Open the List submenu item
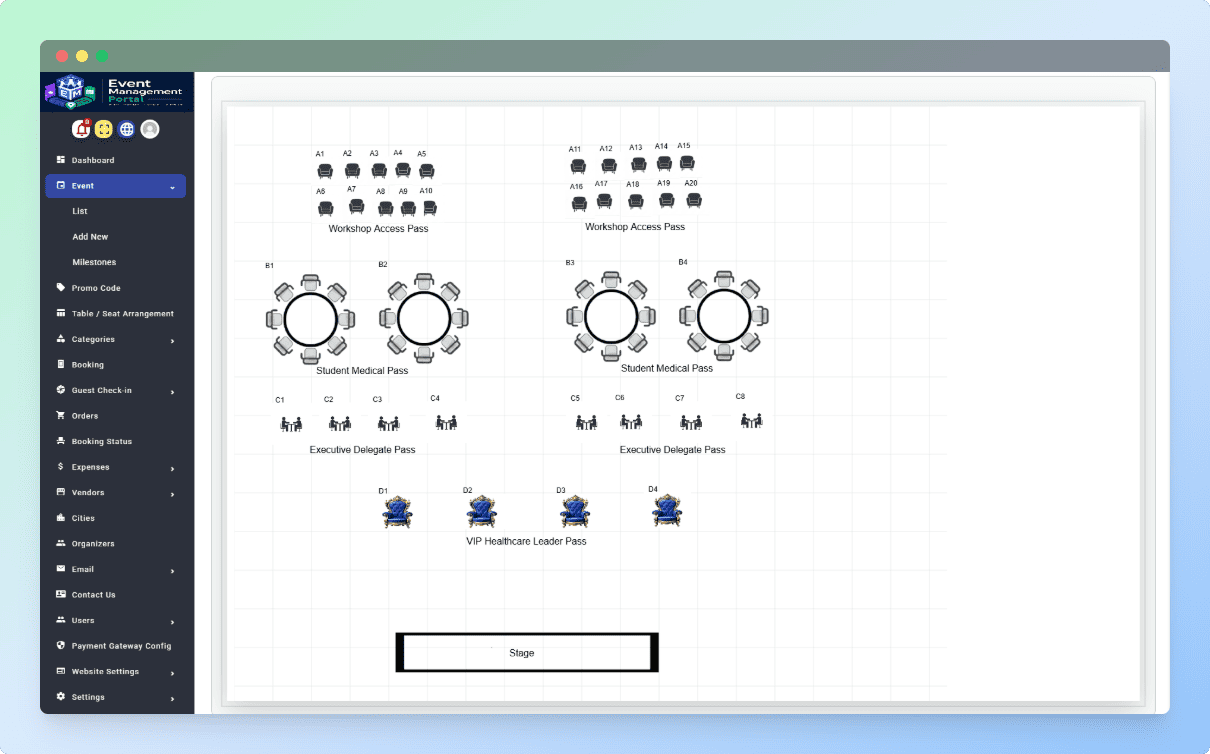Screen dimensions: 1210x754 80,211
